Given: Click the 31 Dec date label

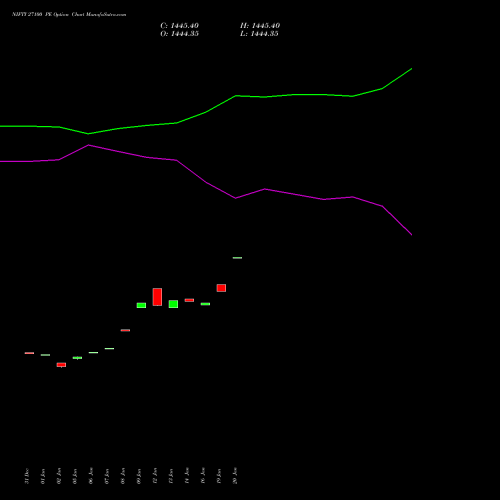Looking at the screenshot, I should click(x=27, y=476).
